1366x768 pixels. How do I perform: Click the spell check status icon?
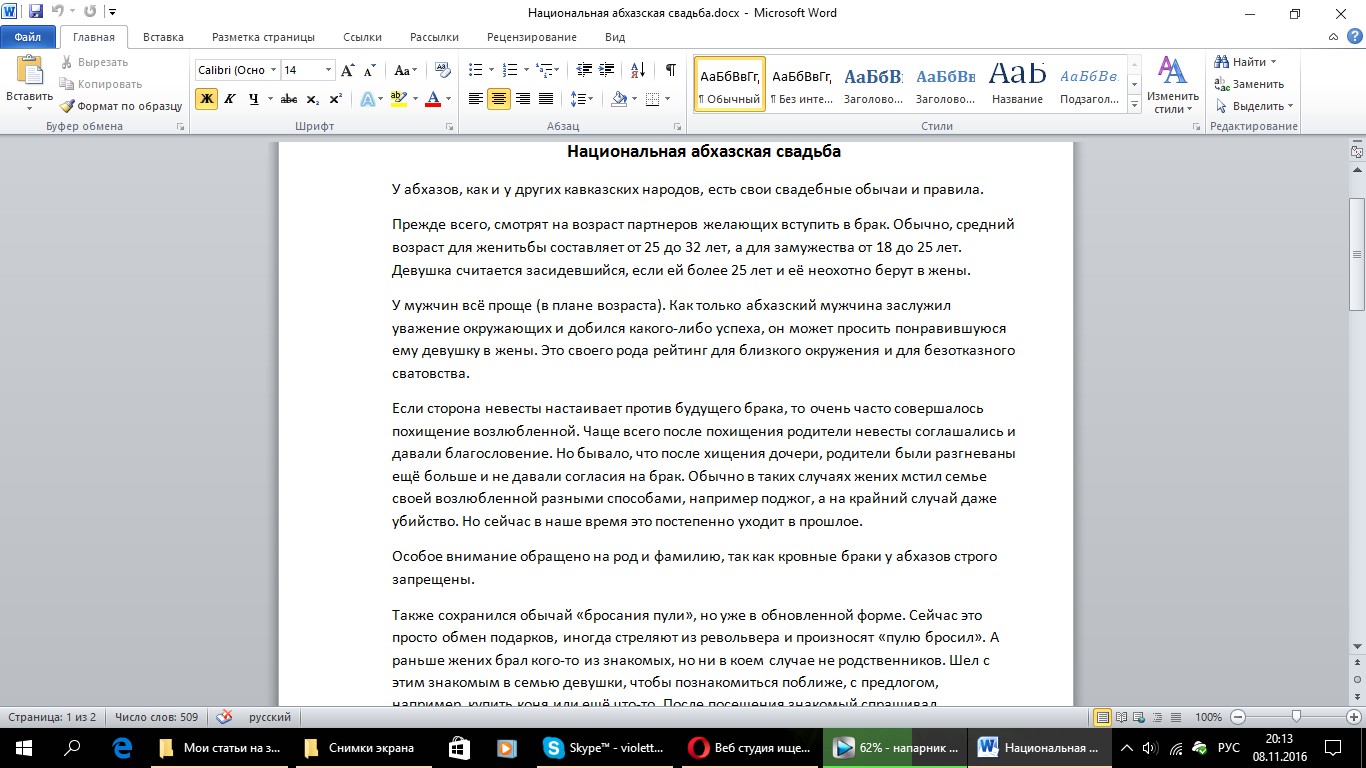click(x=225, y=717)
